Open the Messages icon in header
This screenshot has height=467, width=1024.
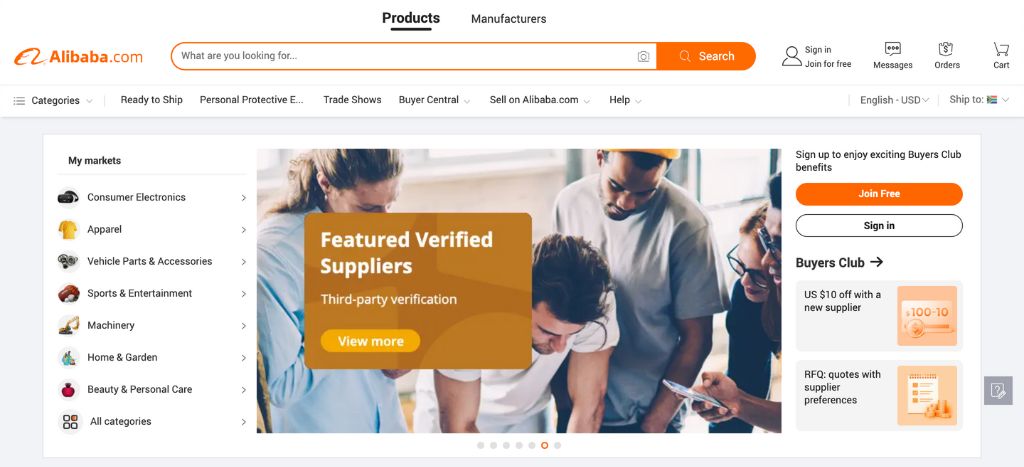coord(892,49)
